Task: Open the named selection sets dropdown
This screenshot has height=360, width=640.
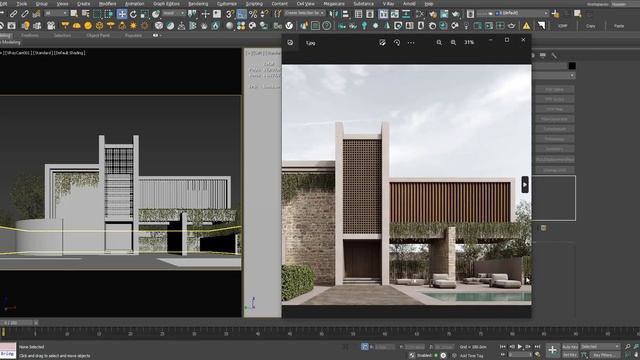Action: [x=304, y=13]
